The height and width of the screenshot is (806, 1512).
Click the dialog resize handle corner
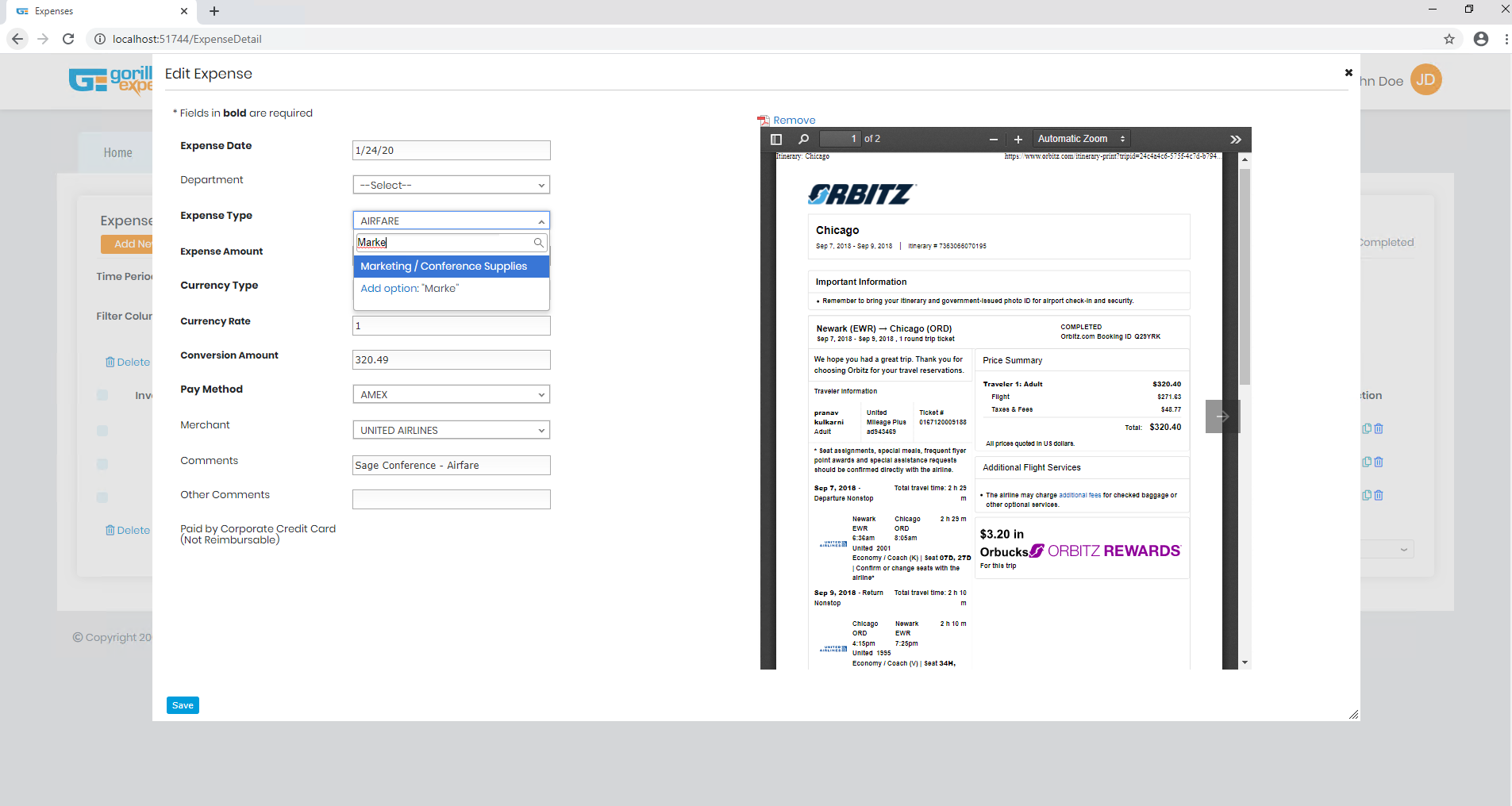click(1353, 714)
